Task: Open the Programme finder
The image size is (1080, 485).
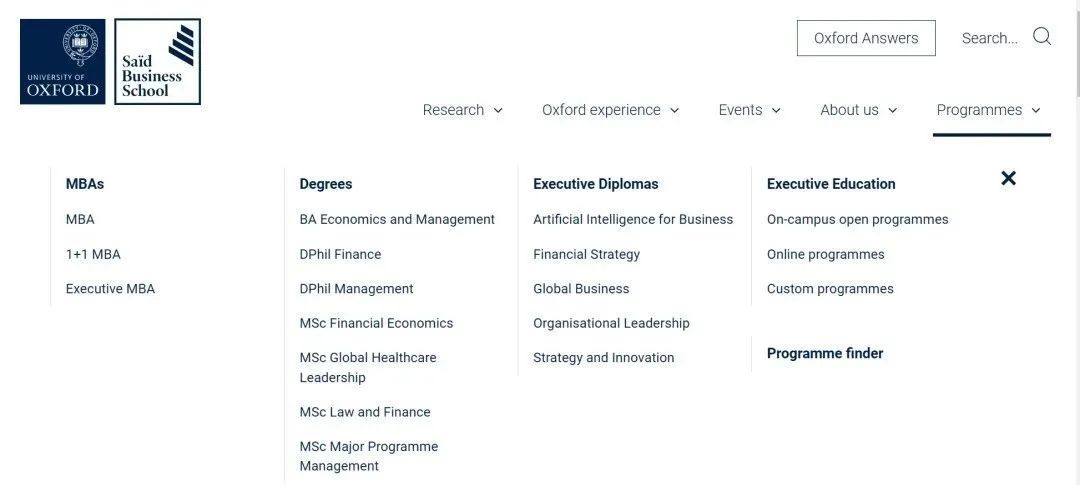Action: tap(824, 353)
